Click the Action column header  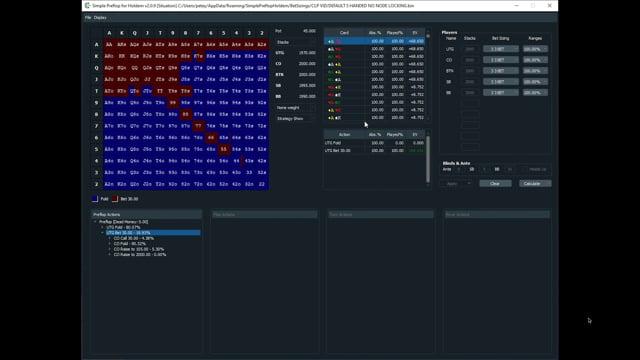pos(344,134)
